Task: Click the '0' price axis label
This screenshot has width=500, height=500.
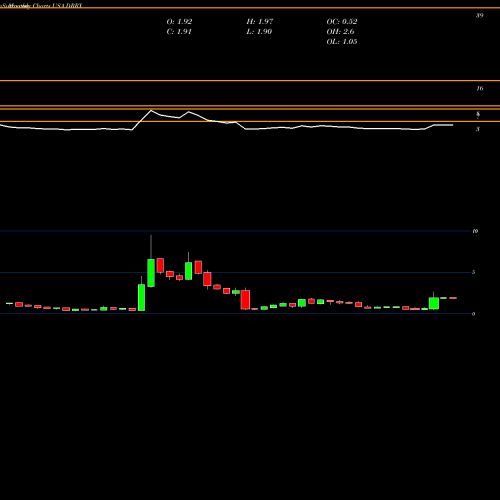Action: click(473, 314)
